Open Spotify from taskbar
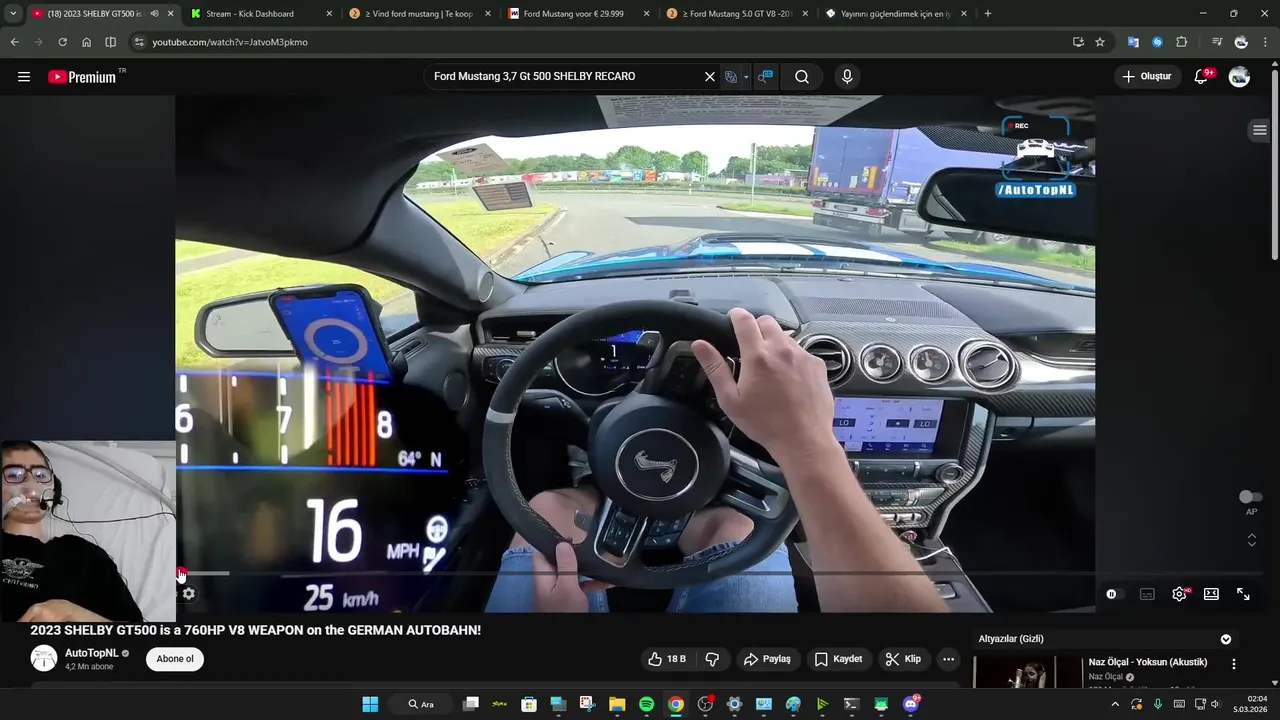The image size is (1280, 720). coord(646,704)
